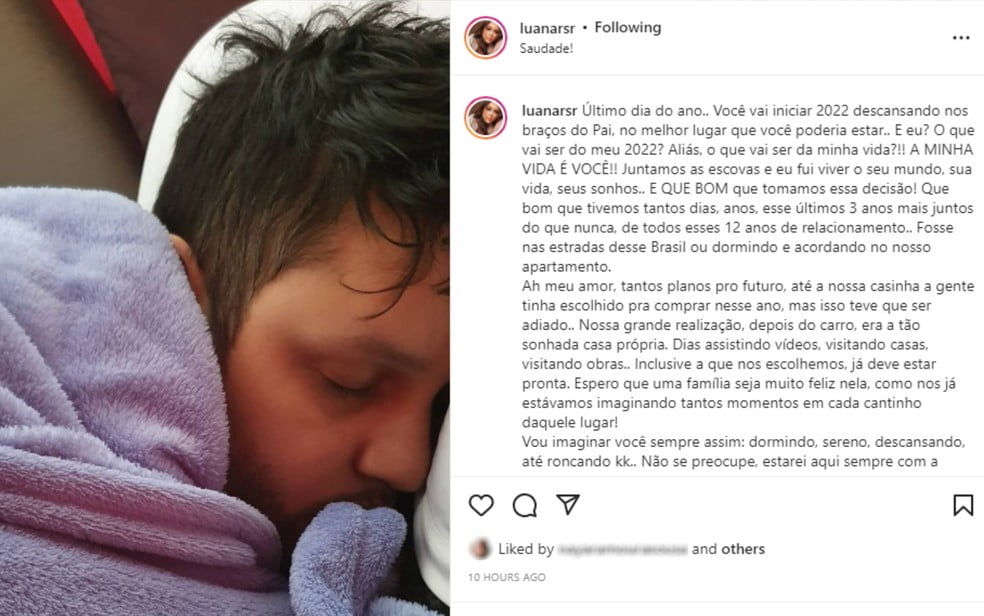This screenshot has width=984, height=616.
Task: Save post with bookmark icon
Action: point(963,505)
